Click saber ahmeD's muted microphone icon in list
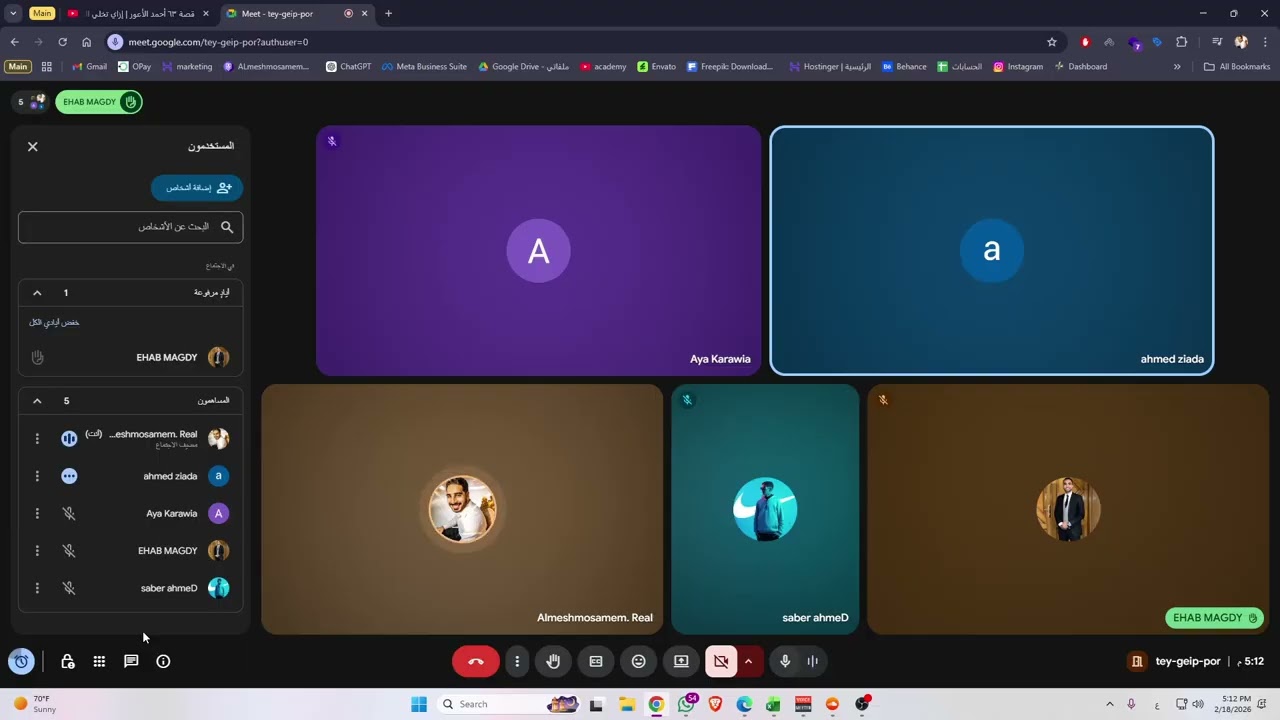This screenshot has width=1280, height=720. (x=69, y=588)
